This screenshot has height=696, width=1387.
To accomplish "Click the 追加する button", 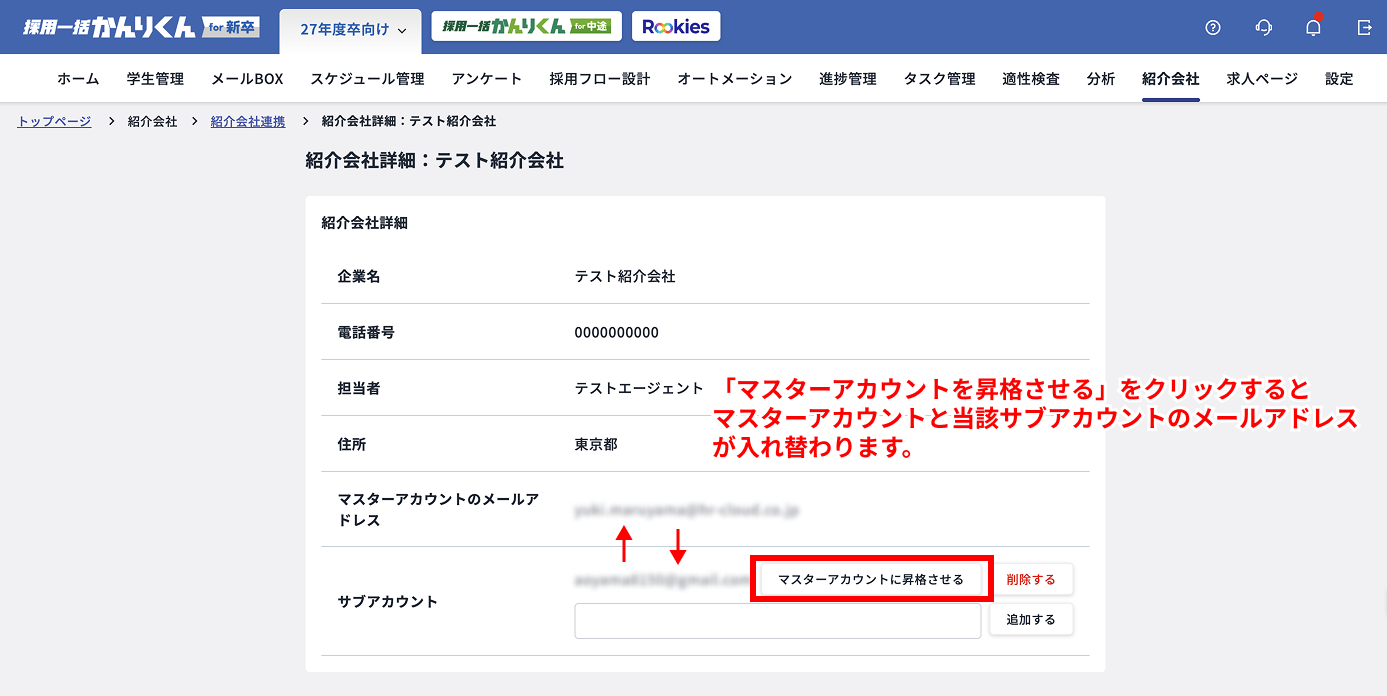I will pyautogui.click(x=1030, y=620).
